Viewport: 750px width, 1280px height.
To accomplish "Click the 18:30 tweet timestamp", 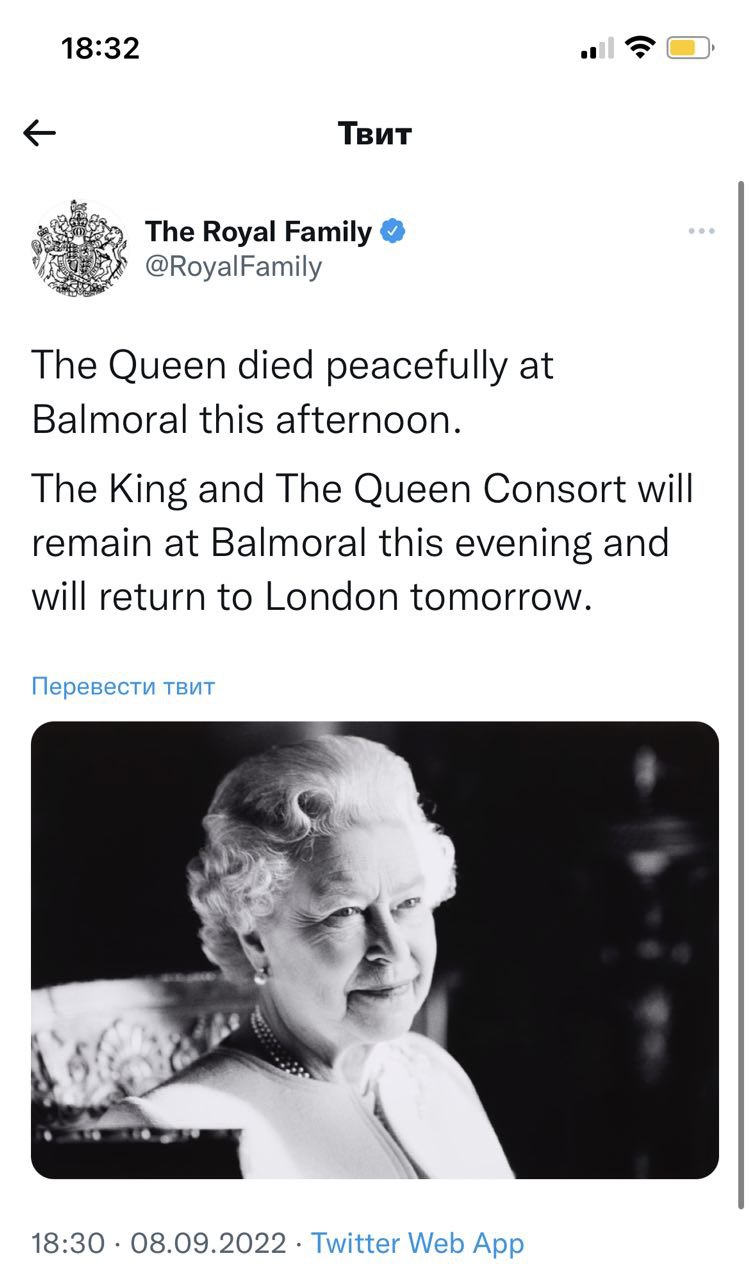I will [68, 1244].
